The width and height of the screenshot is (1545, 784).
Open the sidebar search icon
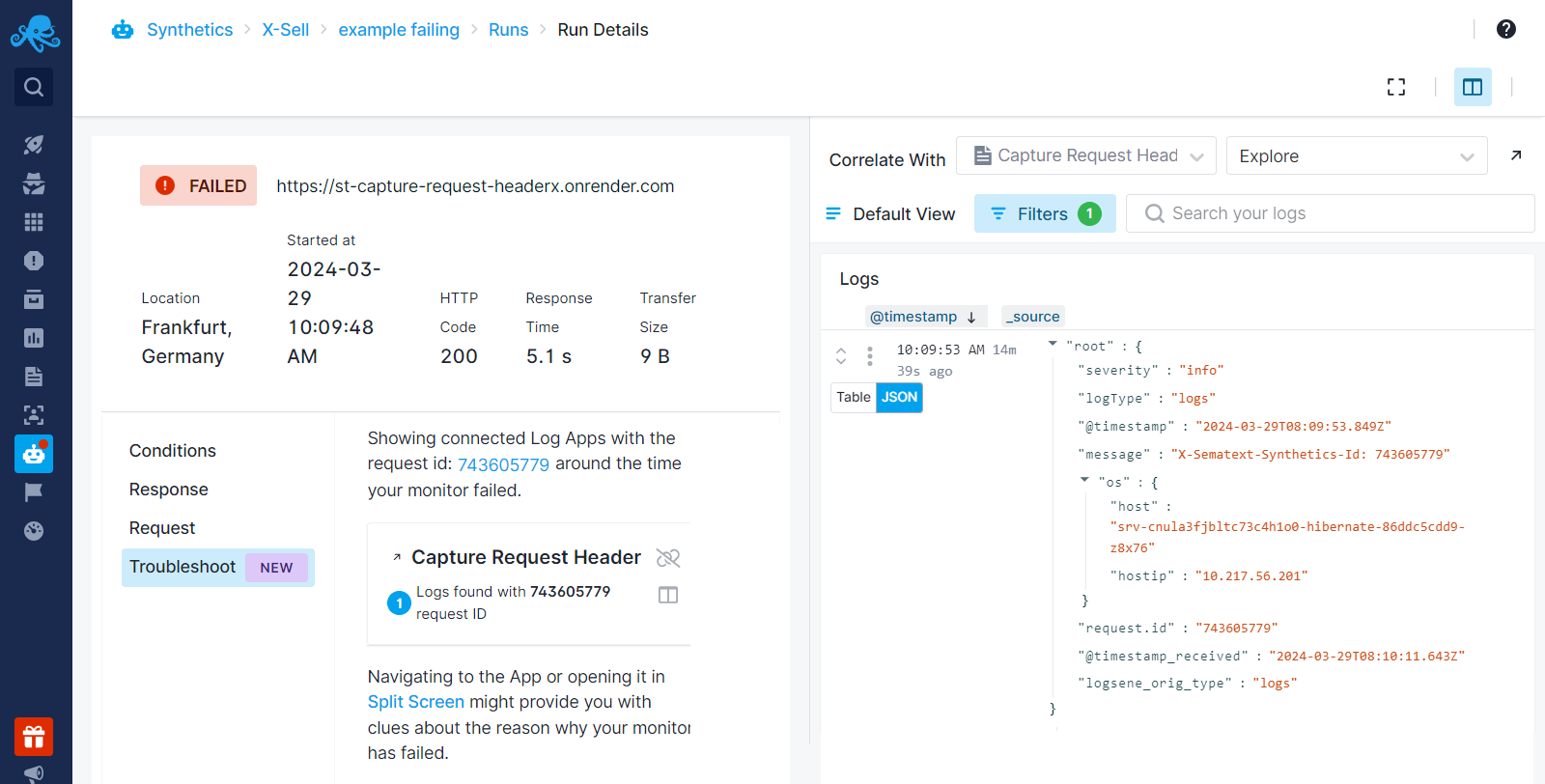34,87
